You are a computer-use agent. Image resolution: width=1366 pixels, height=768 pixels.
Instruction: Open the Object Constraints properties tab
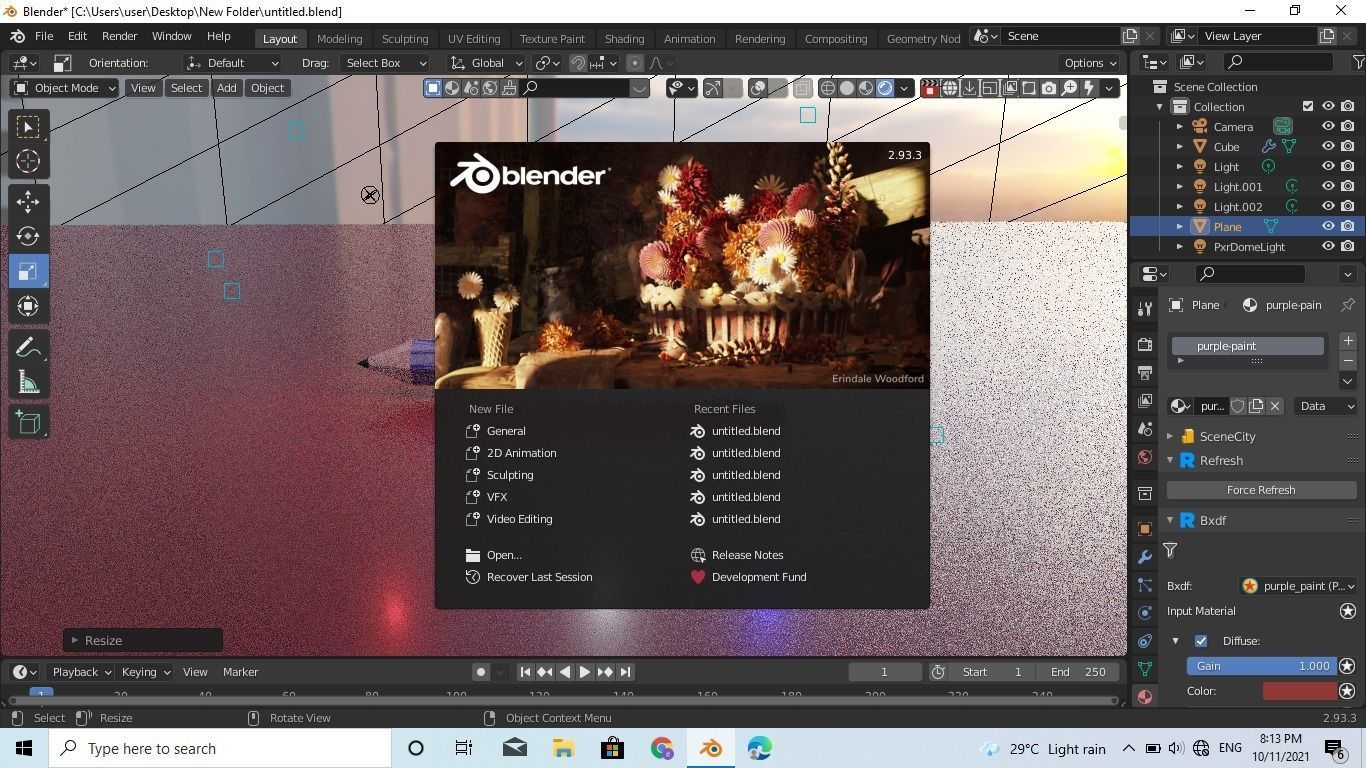pos(1145,640)
